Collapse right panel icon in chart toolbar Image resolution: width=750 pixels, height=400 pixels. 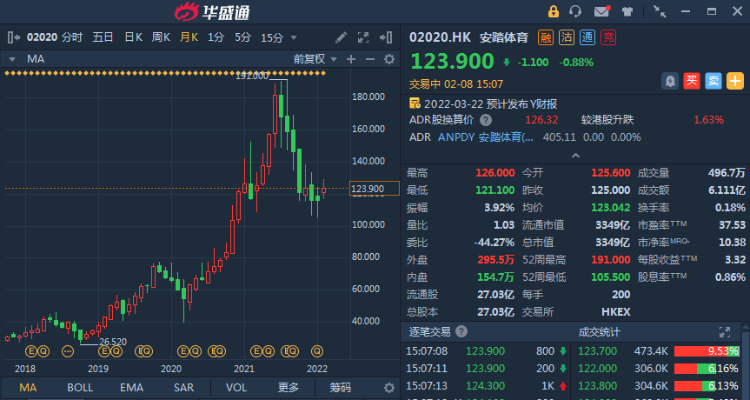coord(386,37)
